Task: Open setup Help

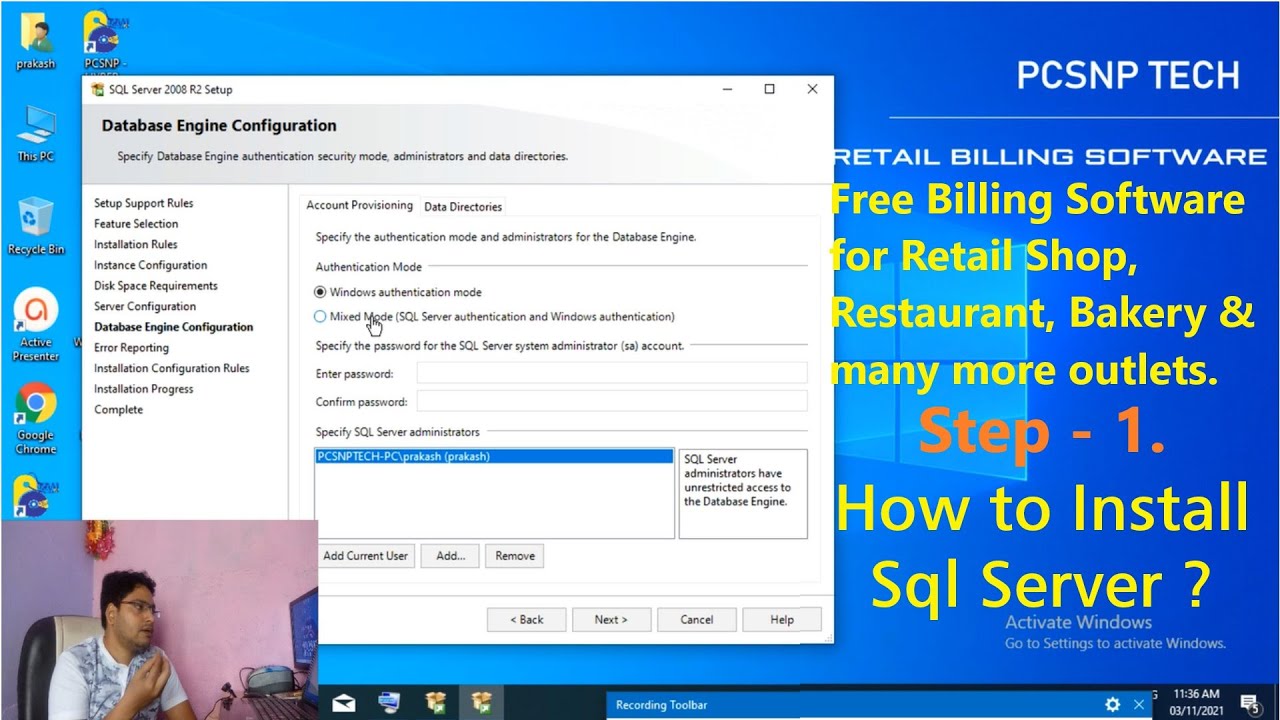Action: (782, 620)
